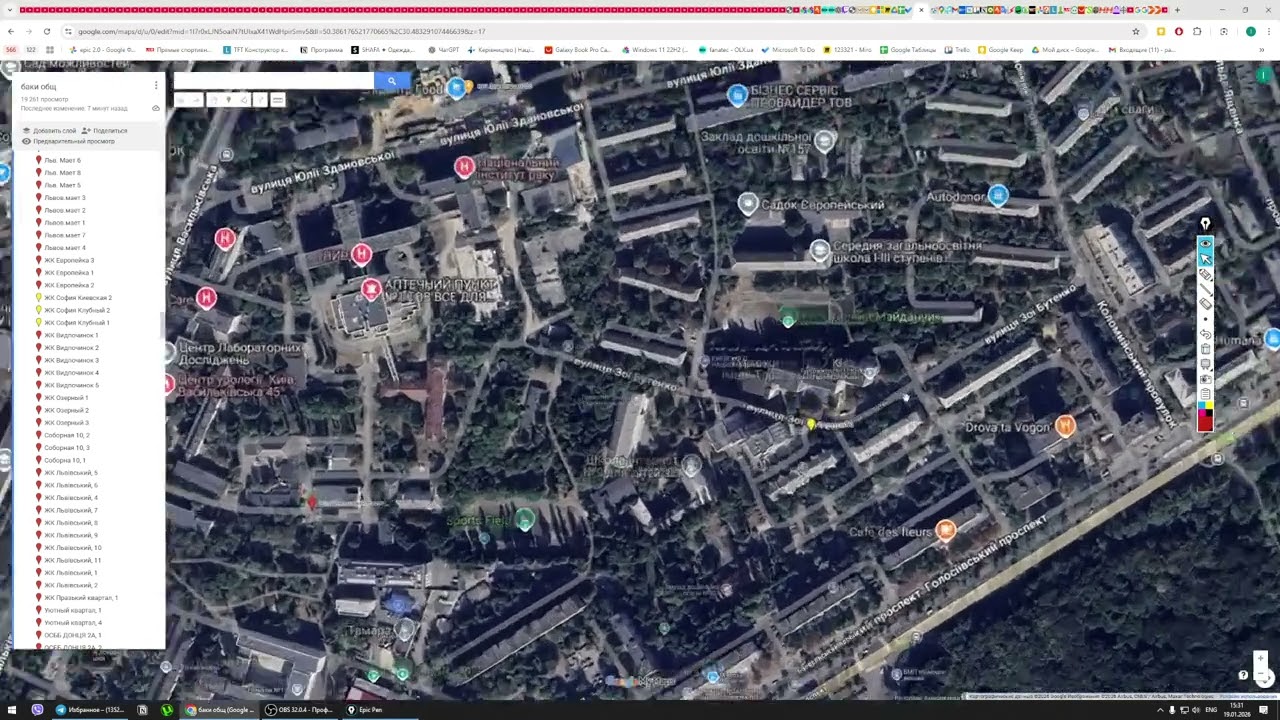Open Epic Pen brush size dot

click(1205, 319)
